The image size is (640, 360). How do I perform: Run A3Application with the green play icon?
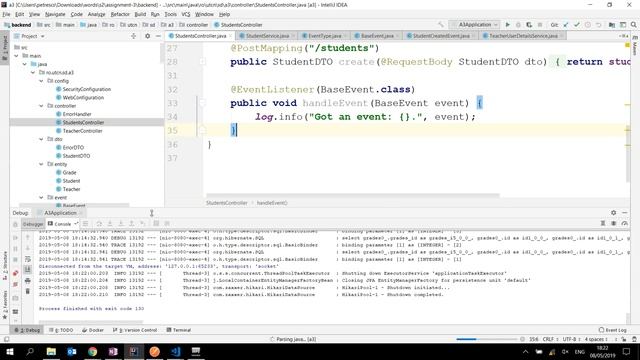507,25
